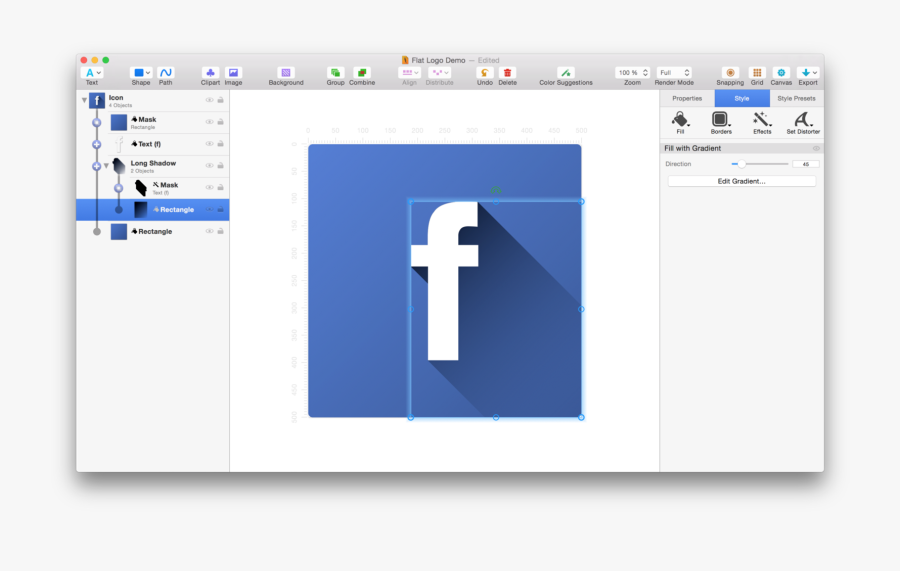
Task: Click the Icon layer thumbnail
Action: [97, 100]
